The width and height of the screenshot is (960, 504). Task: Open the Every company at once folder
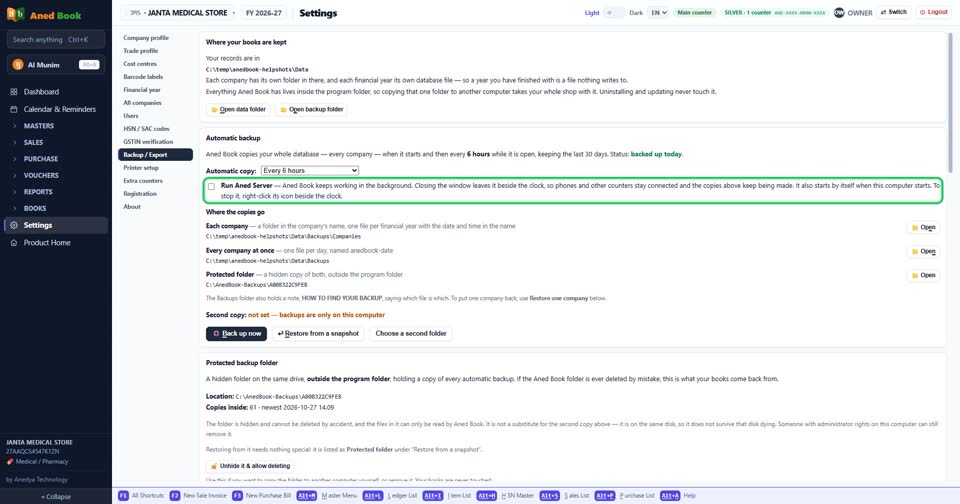pyautogui.click(x=923, y=251)
